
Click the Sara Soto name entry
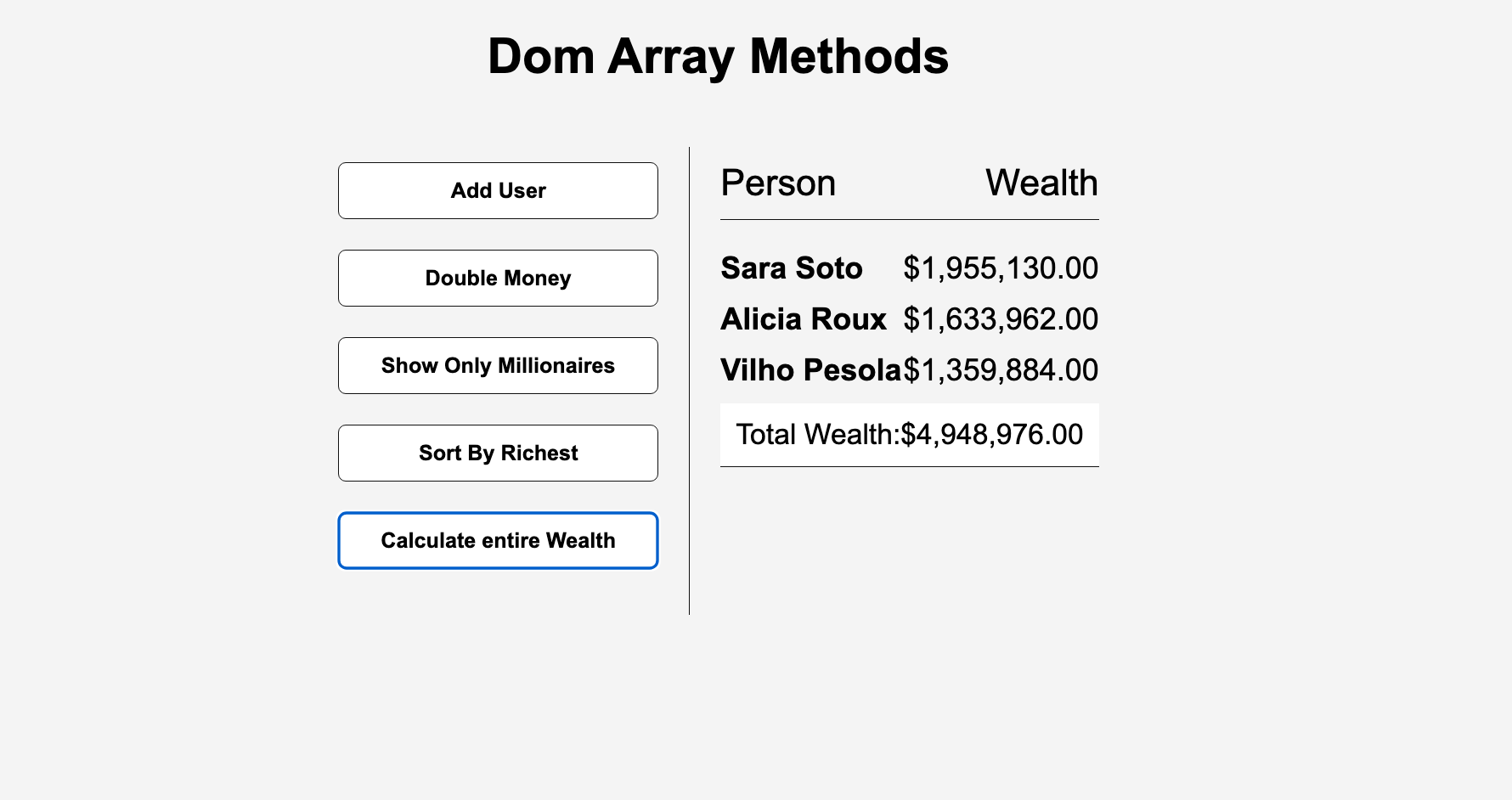click(x=792, y=268)
